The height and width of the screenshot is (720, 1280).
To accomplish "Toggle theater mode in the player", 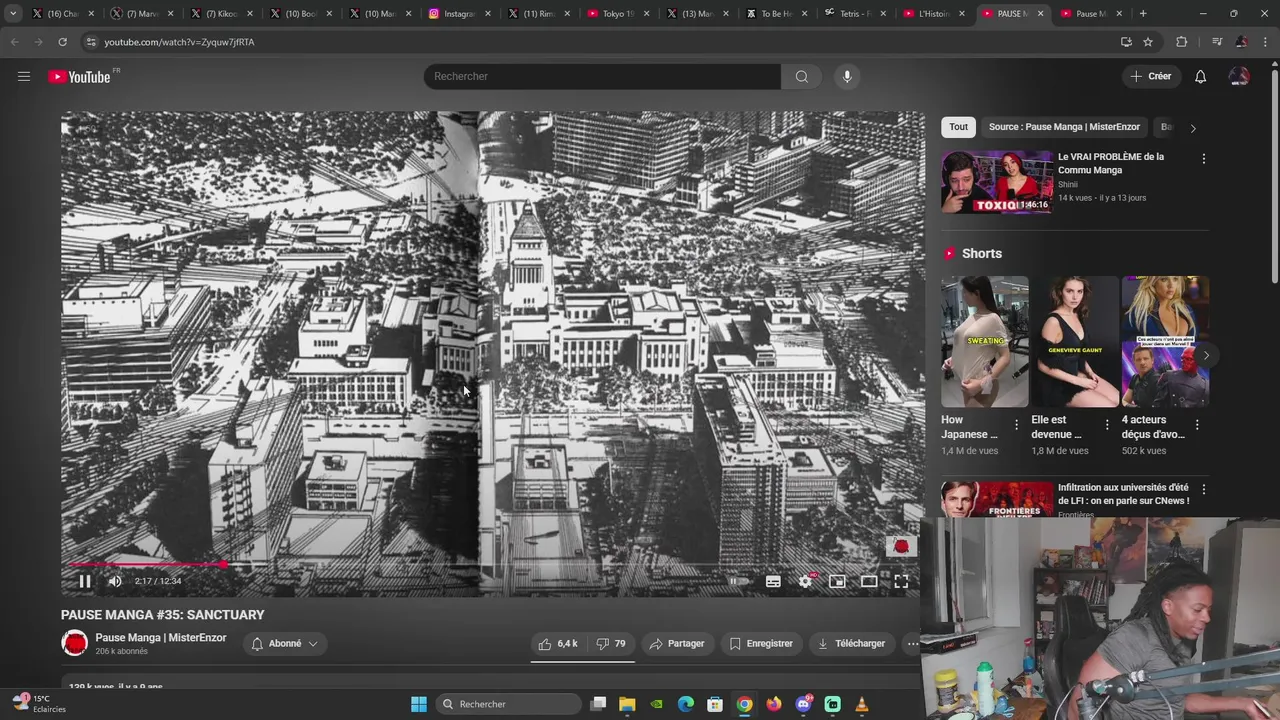I will pos(869,581).
